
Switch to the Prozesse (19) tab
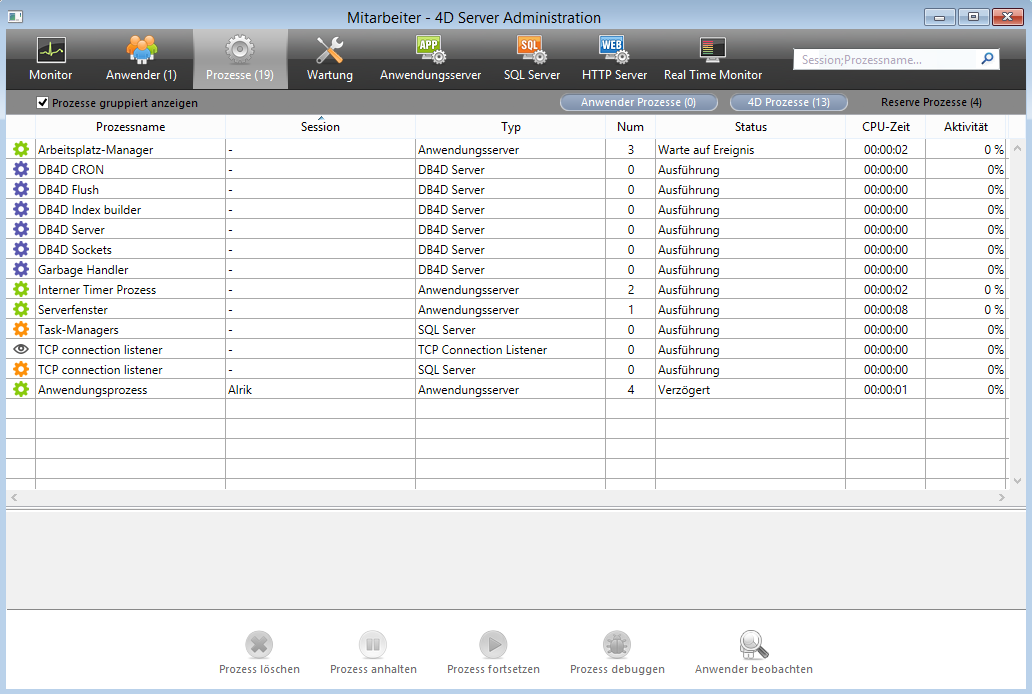pyautogui.click(x=240, y=58)
